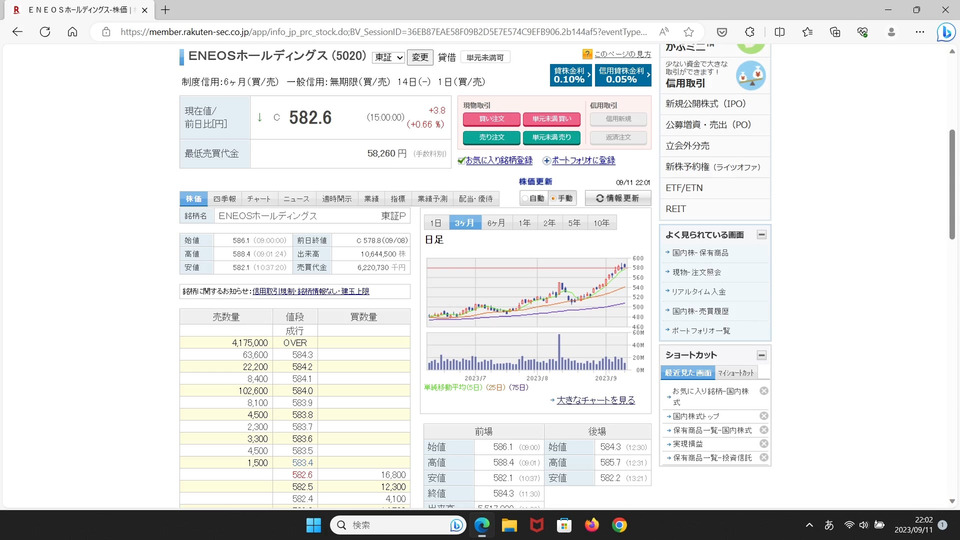Viewport: 960px width, 540px height.
Task: Click the 売り注文 sell order button
Action: click(x=492, y=138)
